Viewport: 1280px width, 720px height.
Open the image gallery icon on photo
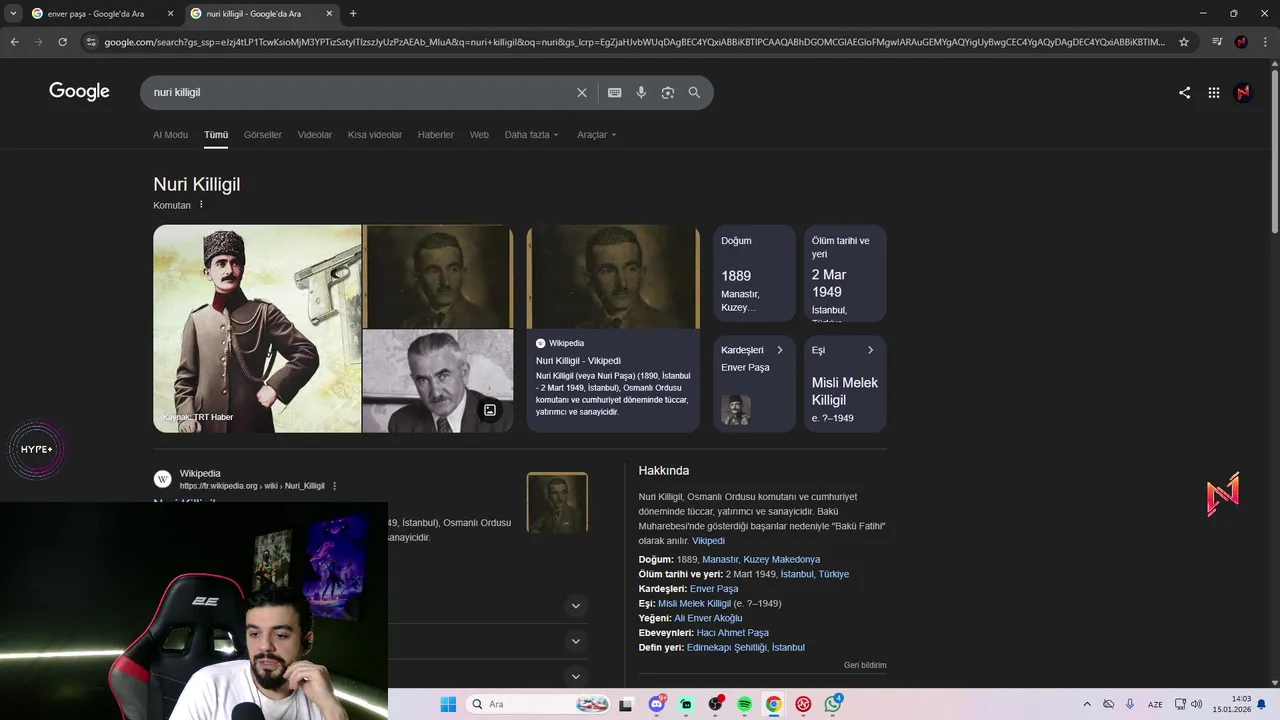[490, 410]
